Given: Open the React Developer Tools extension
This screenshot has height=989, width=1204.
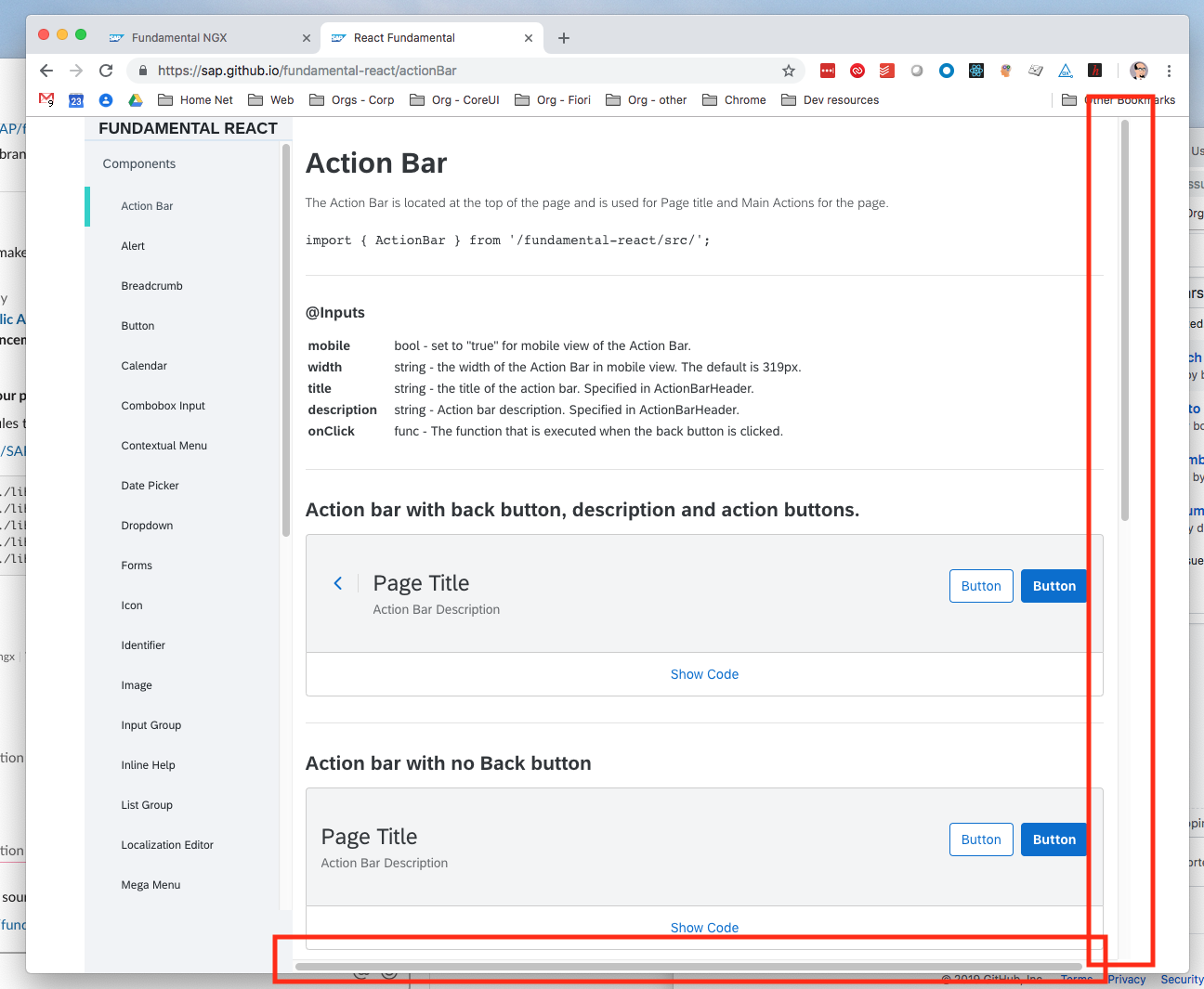Looking at the screenshot, I should [976, 71].
